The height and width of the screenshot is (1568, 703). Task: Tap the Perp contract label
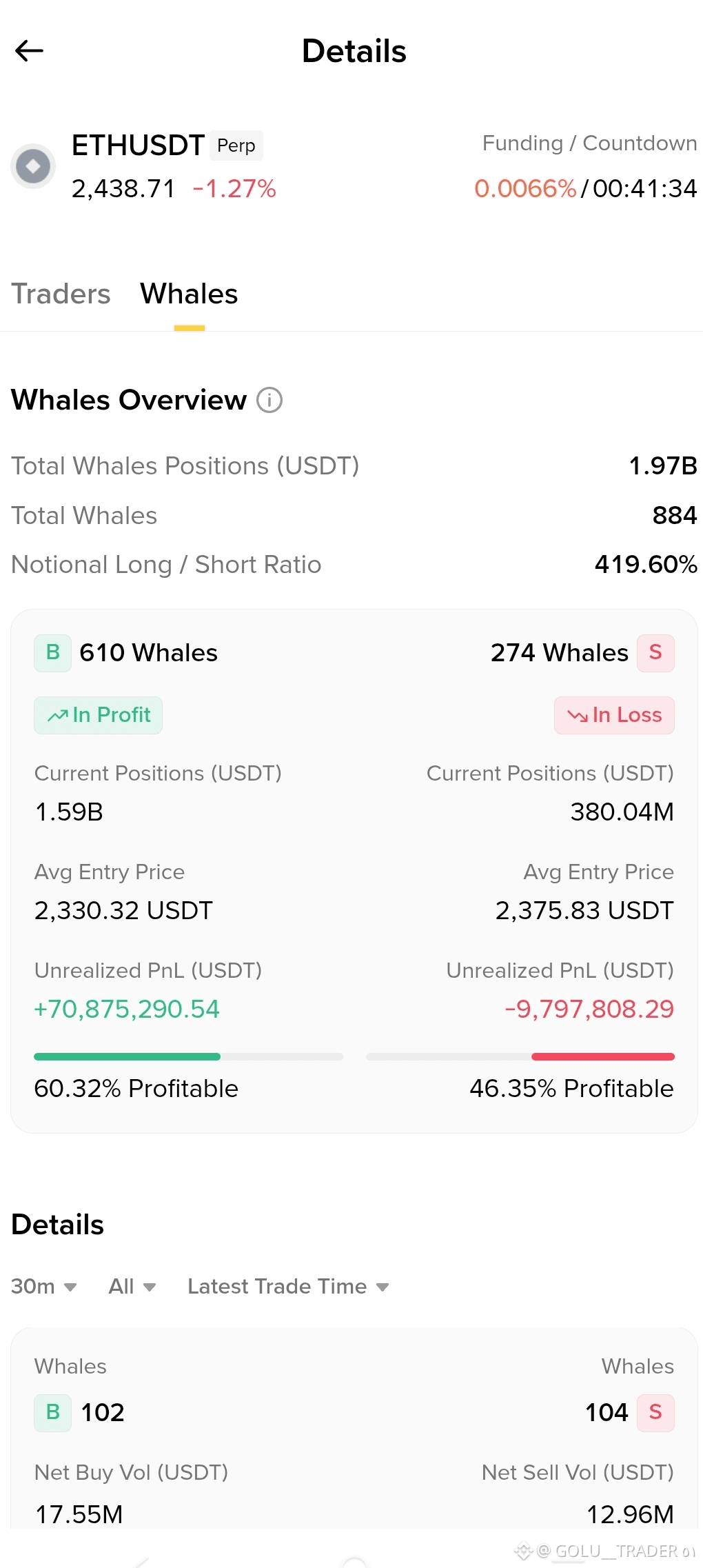coord(236,145)
